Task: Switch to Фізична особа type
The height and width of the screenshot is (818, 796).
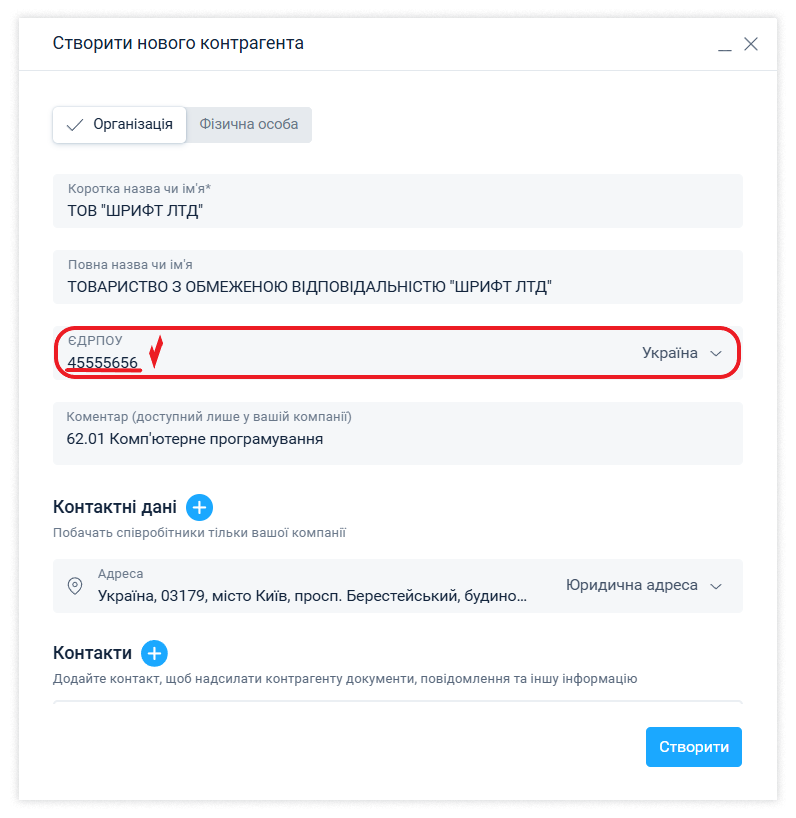Action: pyautogui.click(x=249, y=125)
